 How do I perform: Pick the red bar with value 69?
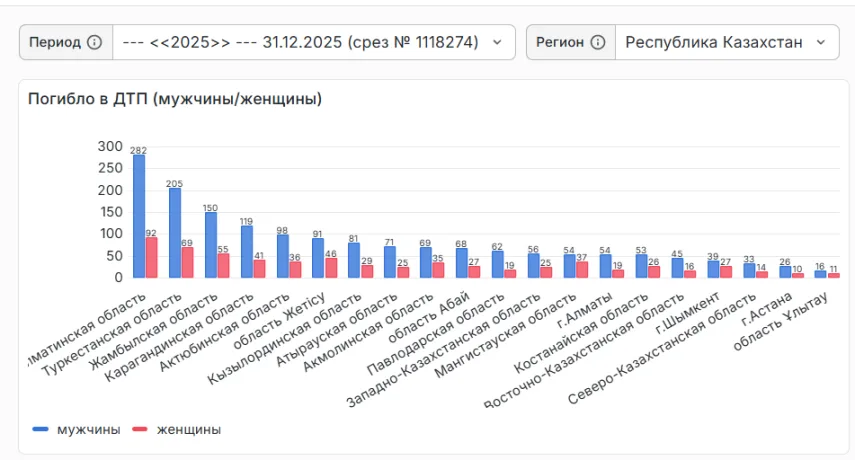[187, 262]
